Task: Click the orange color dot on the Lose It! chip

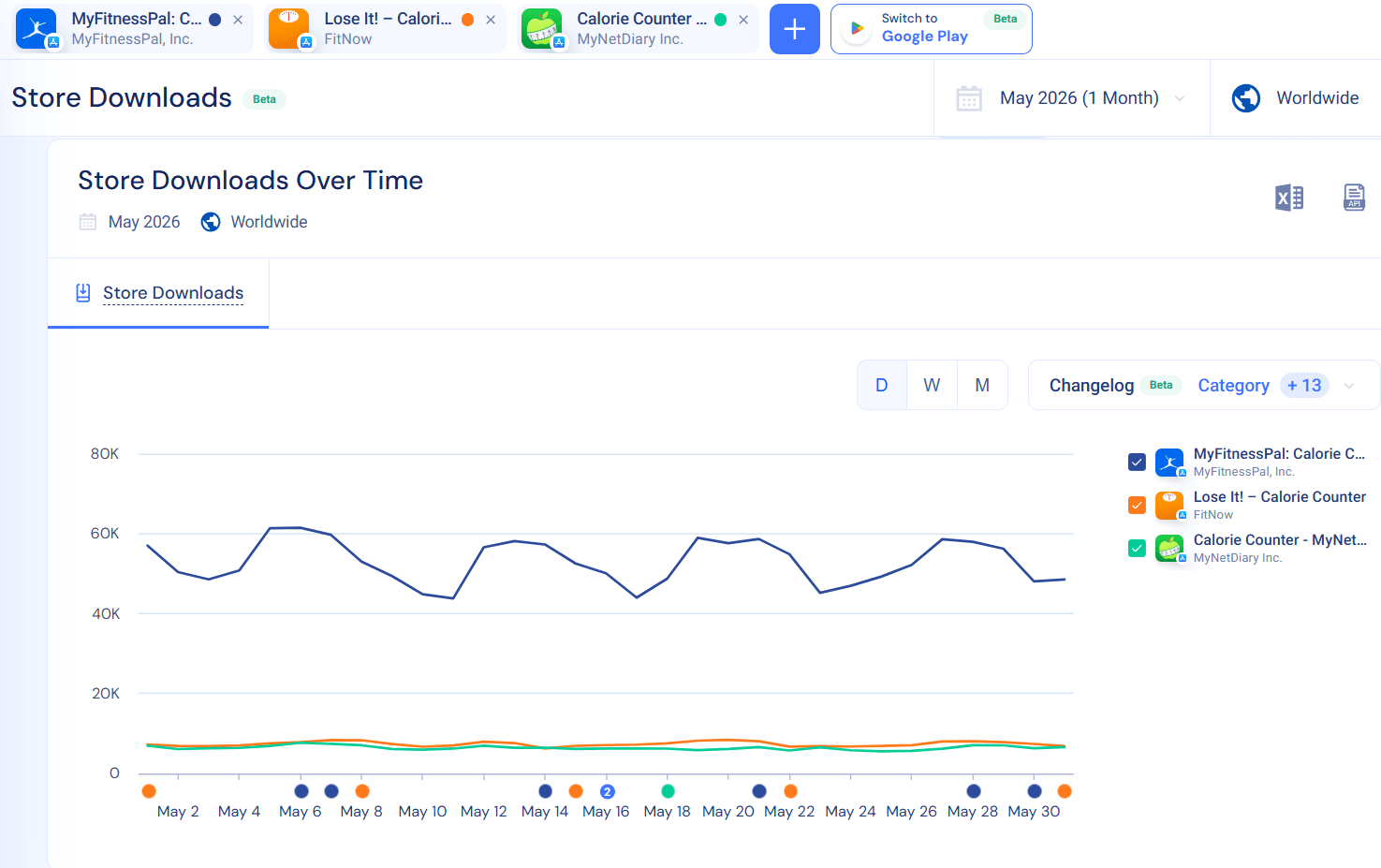Action: point(468,20)
